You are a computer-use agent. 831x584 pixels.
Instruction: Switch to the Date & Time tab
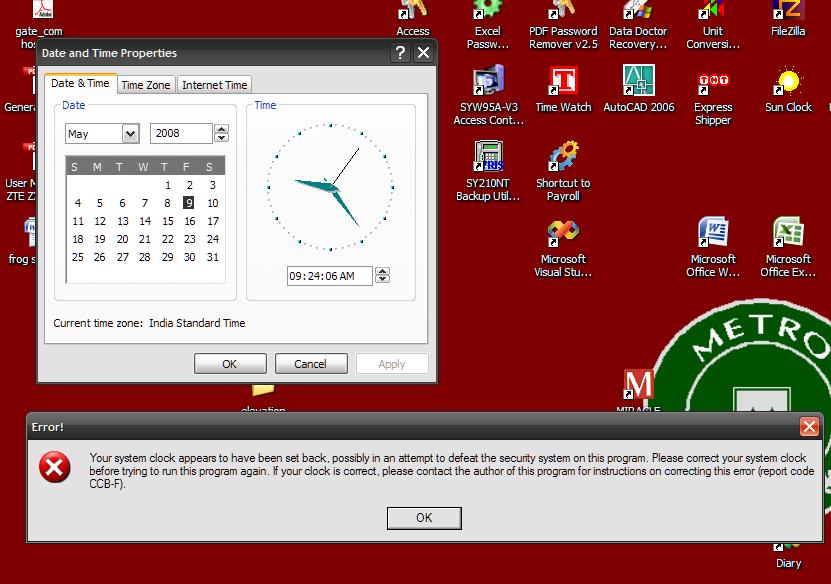coord(80,83)
